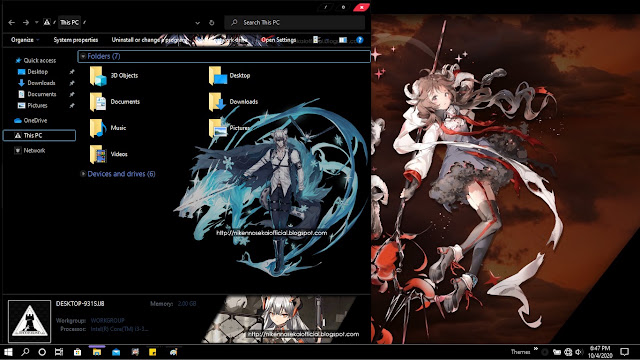
Task: Open the Task View button
Action: tap(59, 352)
